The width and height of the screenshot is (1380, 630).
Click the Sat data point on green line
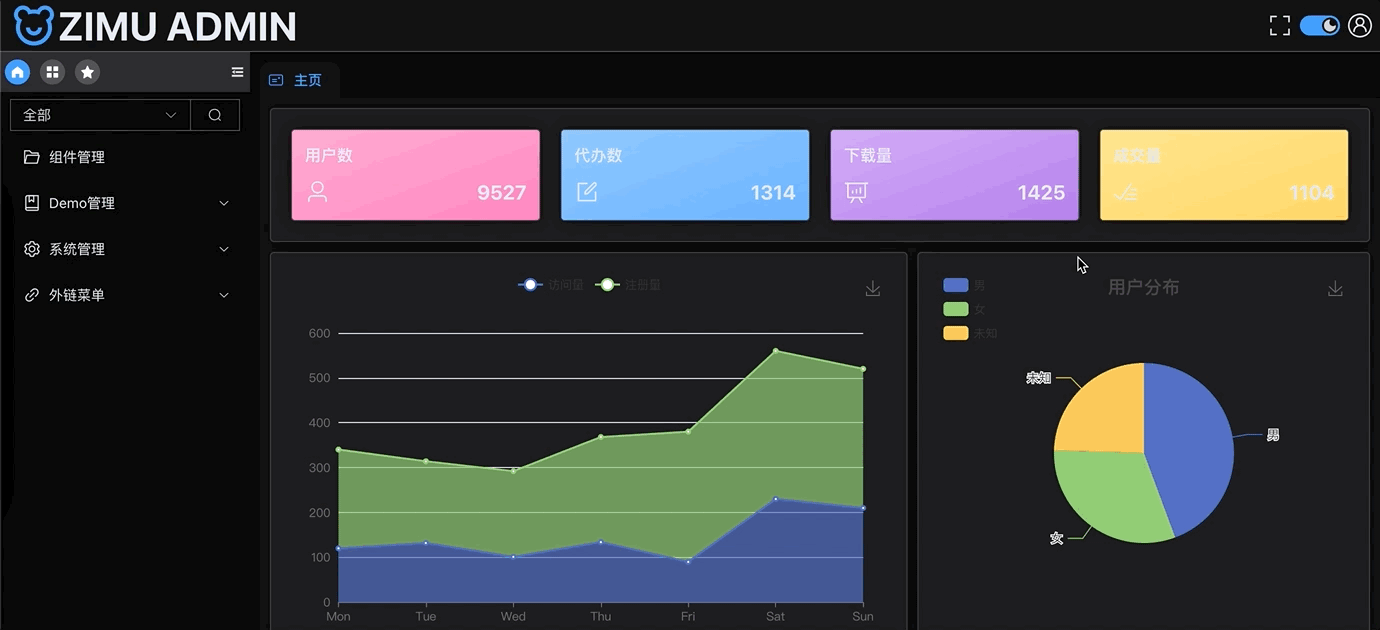775,351
